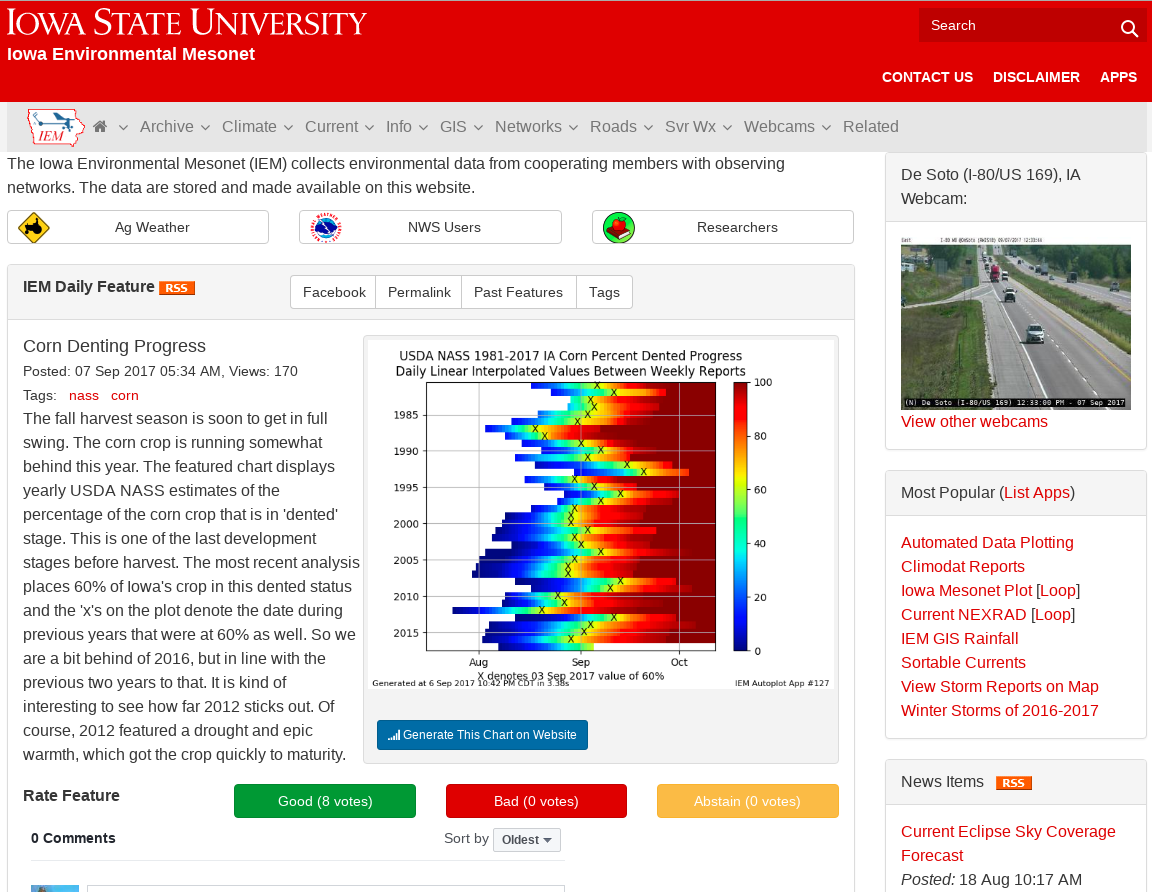1152x892 pixels.
Task: Open the Svr Wx menu
Action: coord(699,126)
